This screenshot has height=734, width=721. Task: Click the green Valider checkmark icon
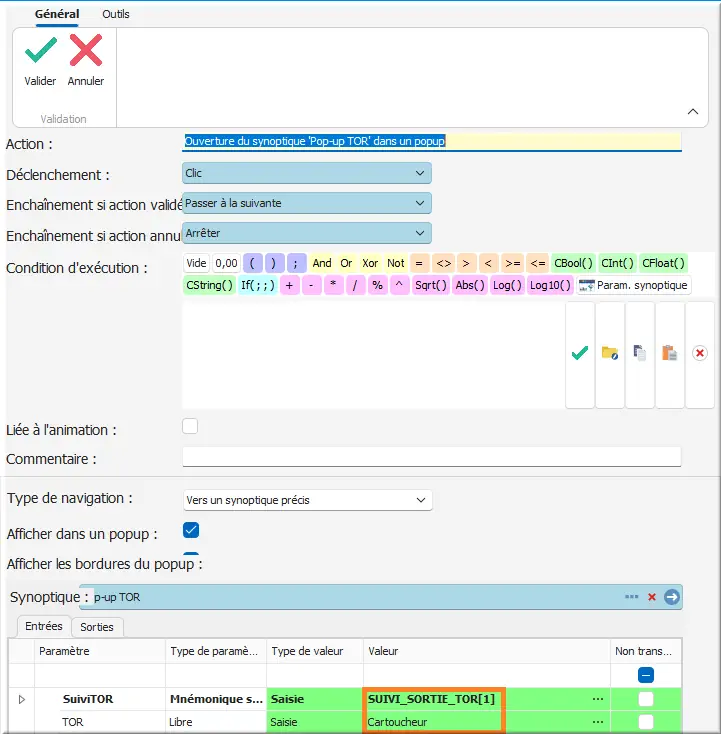click(x=40, y=51)
